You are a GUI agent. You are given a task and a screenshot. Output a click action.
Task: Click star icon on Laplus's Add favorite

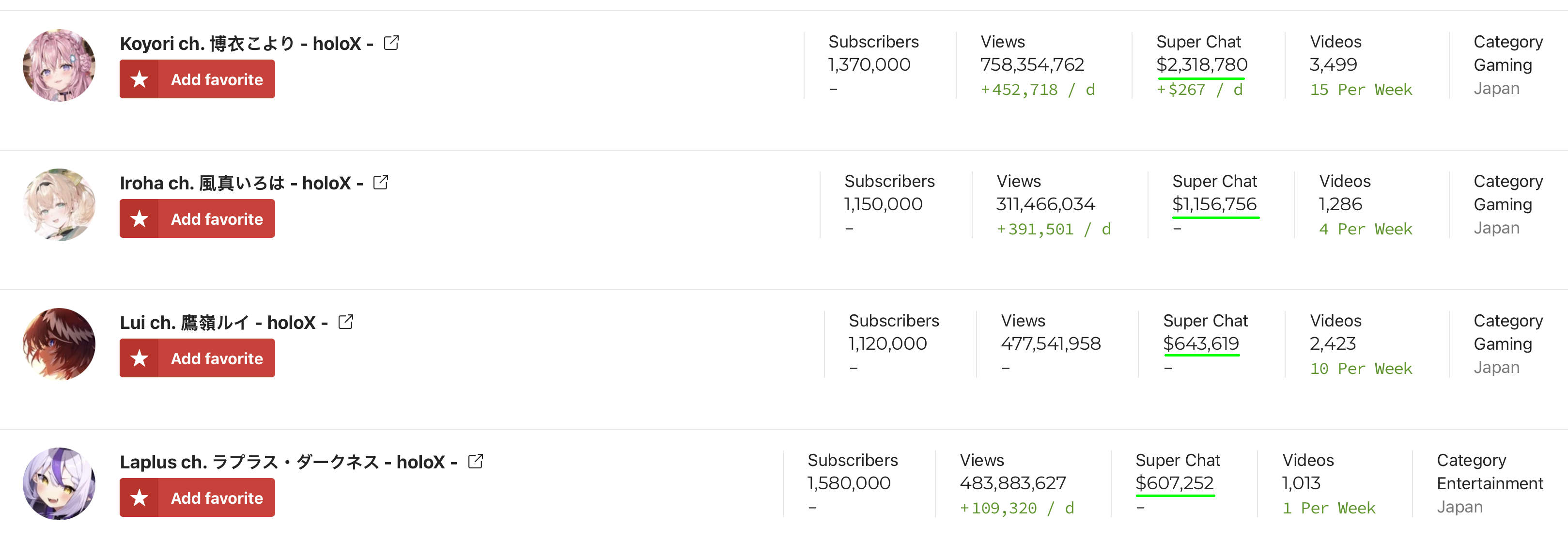coord(140,497)
